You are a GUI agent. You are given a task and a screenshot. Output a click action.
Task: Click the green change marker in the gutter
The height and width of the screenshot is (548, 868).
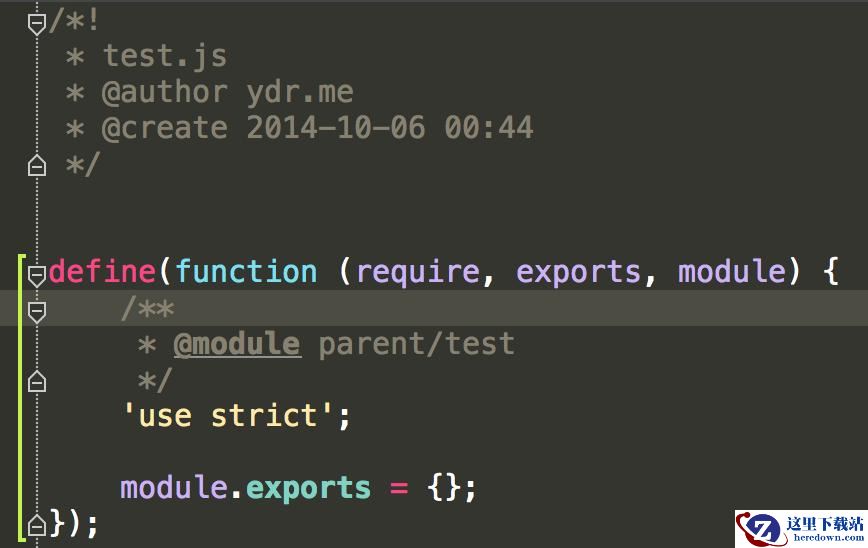tap(21, 397)
